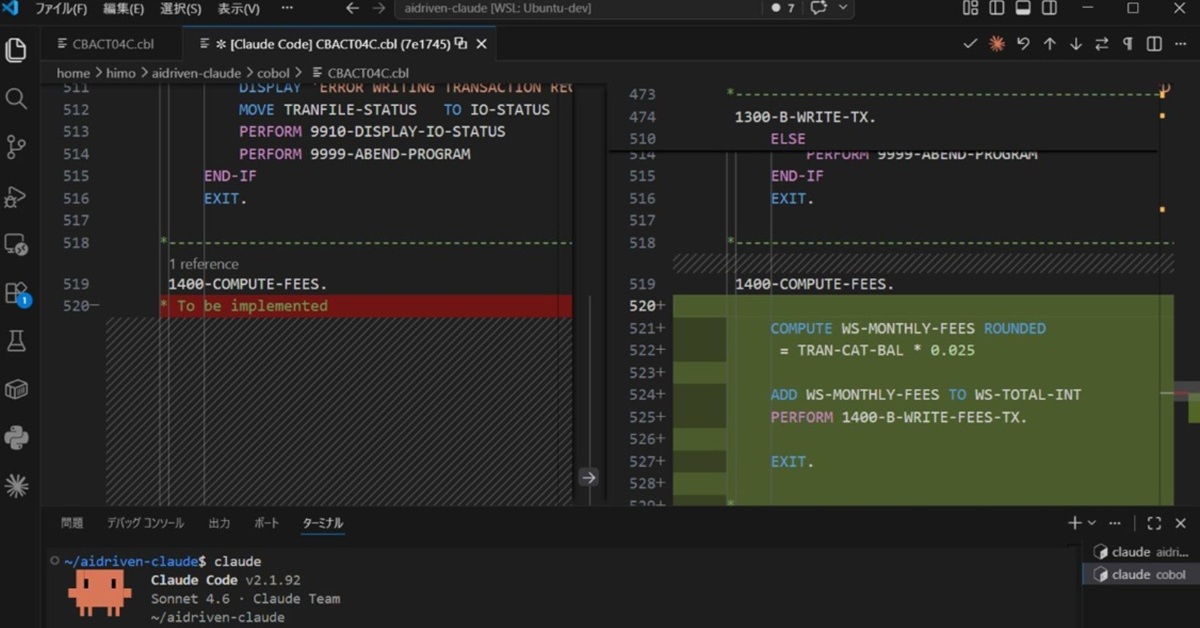This screenshot has height=628, width=1200.
Task: Split the editor with toolbar icon
Action: point(1154,44)
